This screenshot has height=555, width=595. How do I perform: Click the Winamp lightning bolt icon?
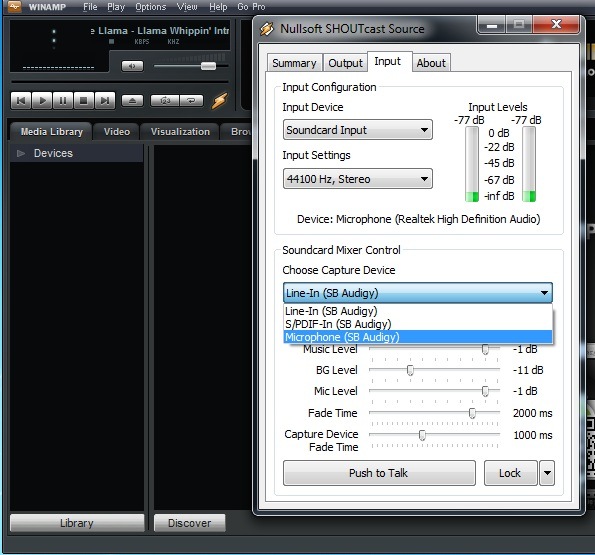coord(220,101)
